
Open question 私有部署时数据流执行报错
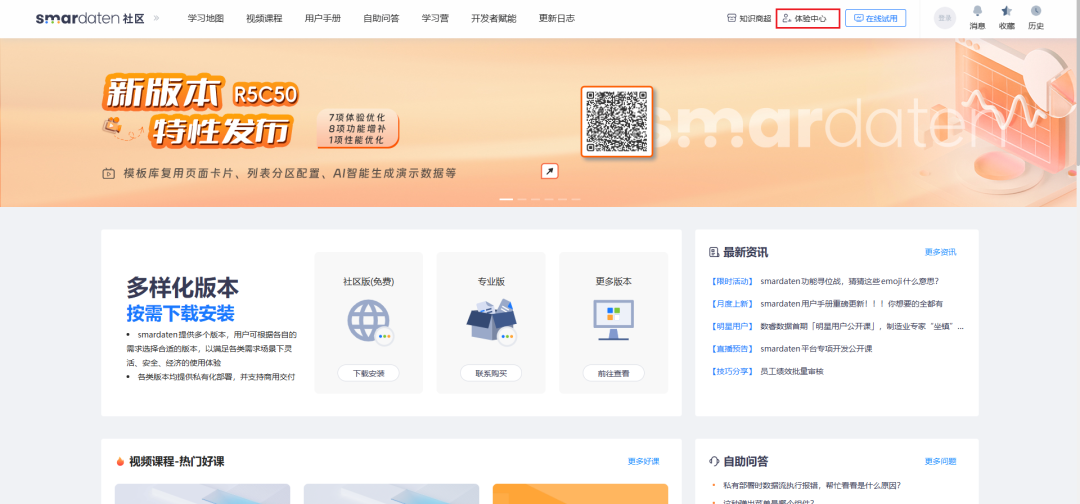(x=811, y=485)
